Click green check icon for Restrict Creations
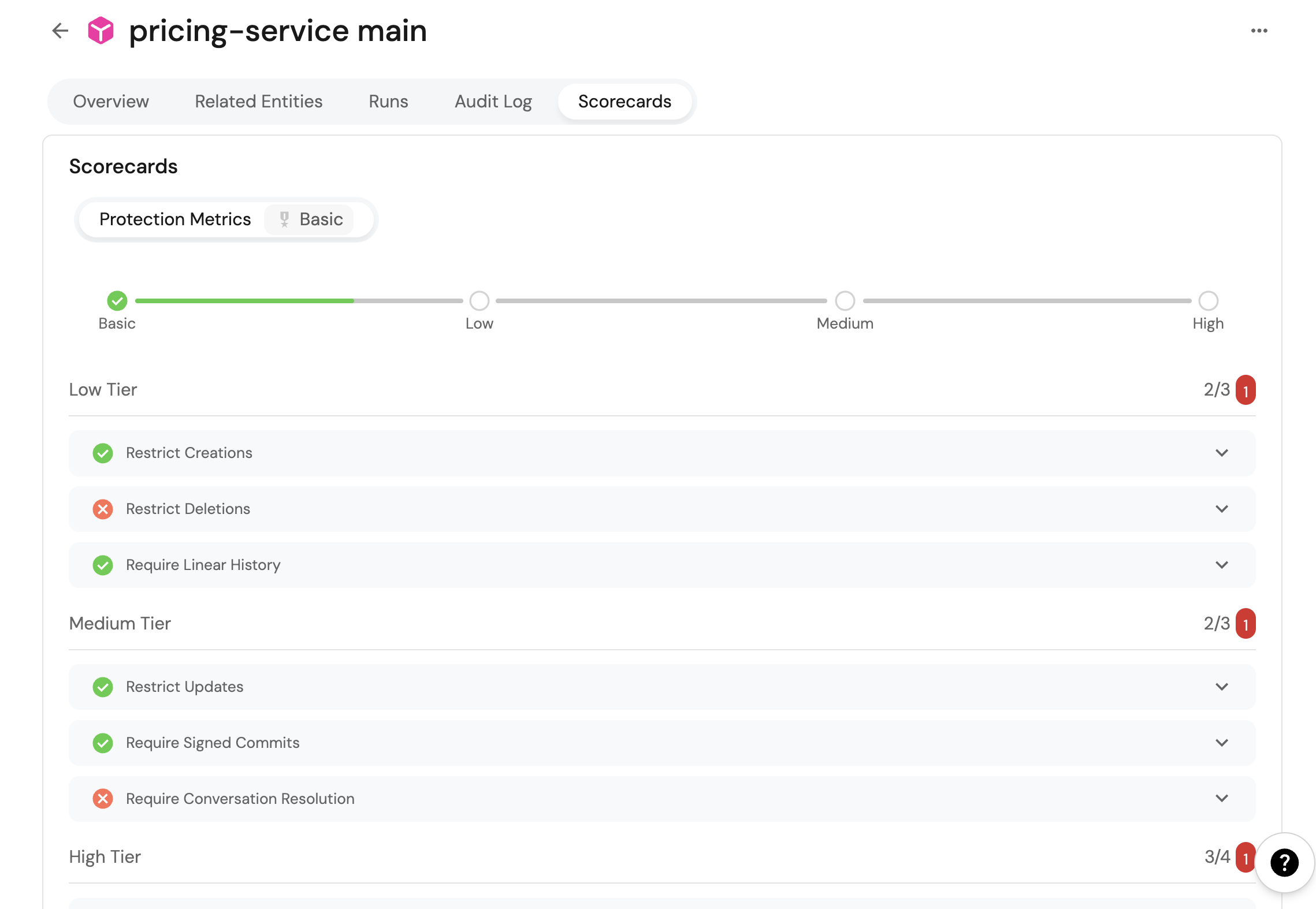 pyautogui.click(x=103, y=453)
